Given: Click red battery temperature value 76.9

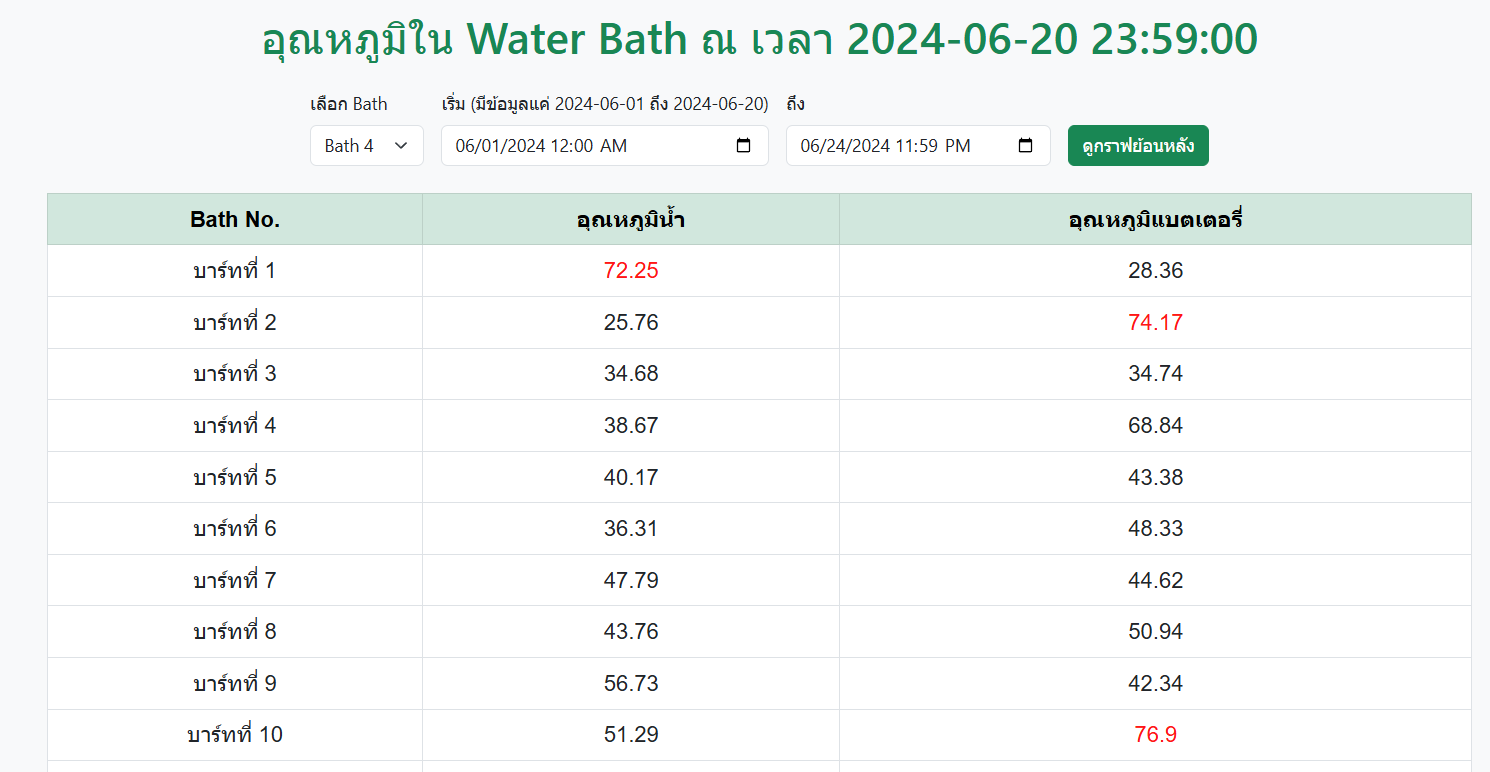Looking at the screenshot, I should [1155, 735].
